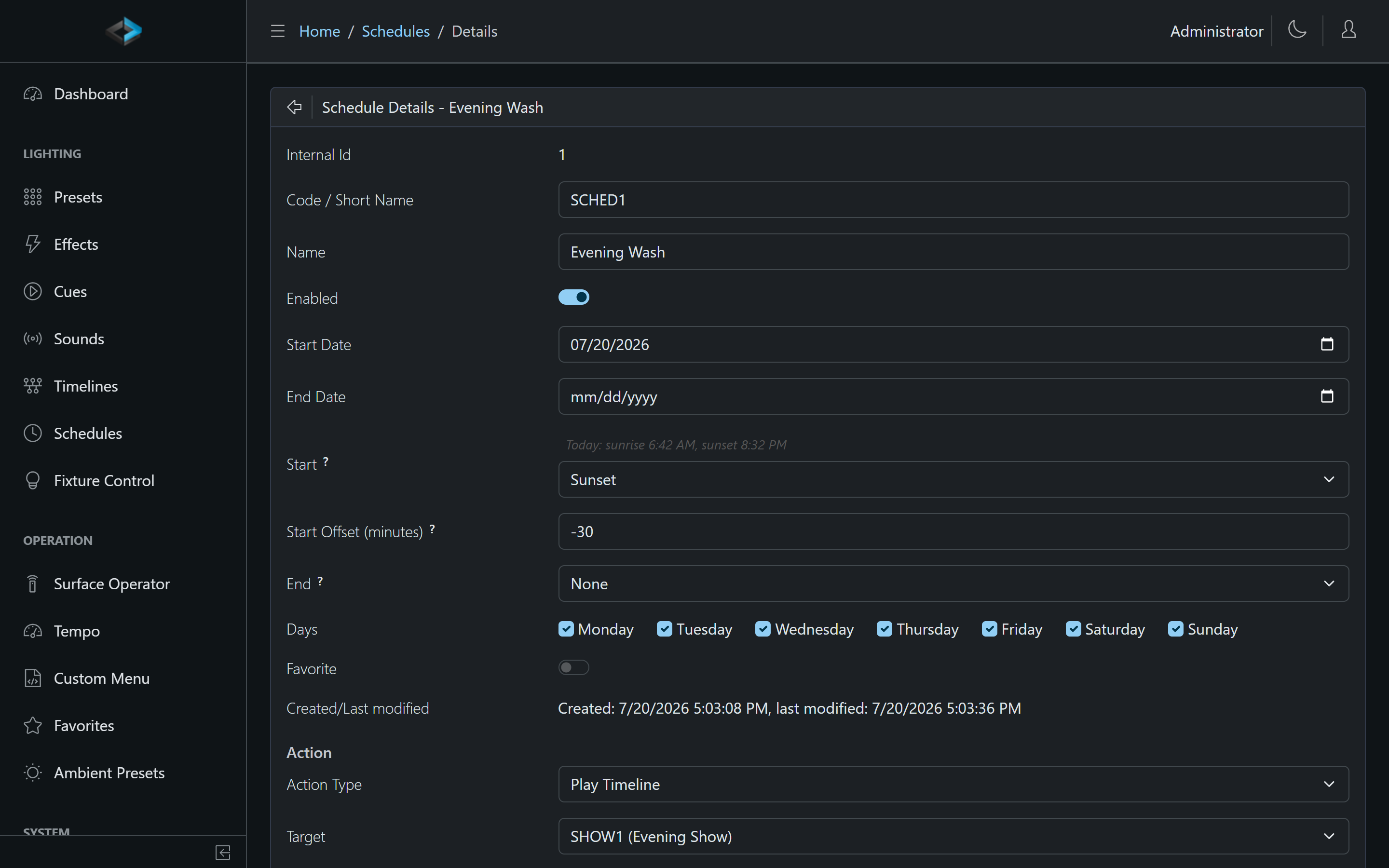Uncheck the Friday checkbox
The width and height of the screenshot is (1389, 868).
990,629
